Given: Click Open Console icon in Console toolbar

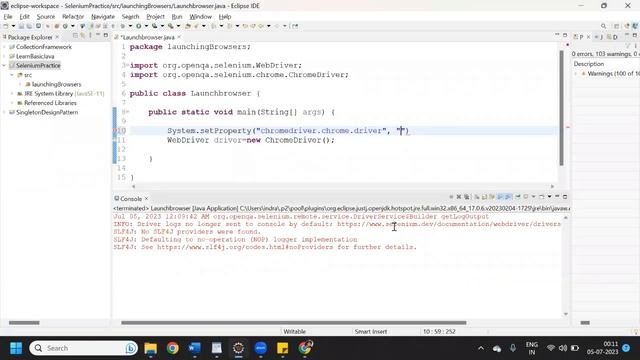Looking at the screenshot, I should [541, 197].
